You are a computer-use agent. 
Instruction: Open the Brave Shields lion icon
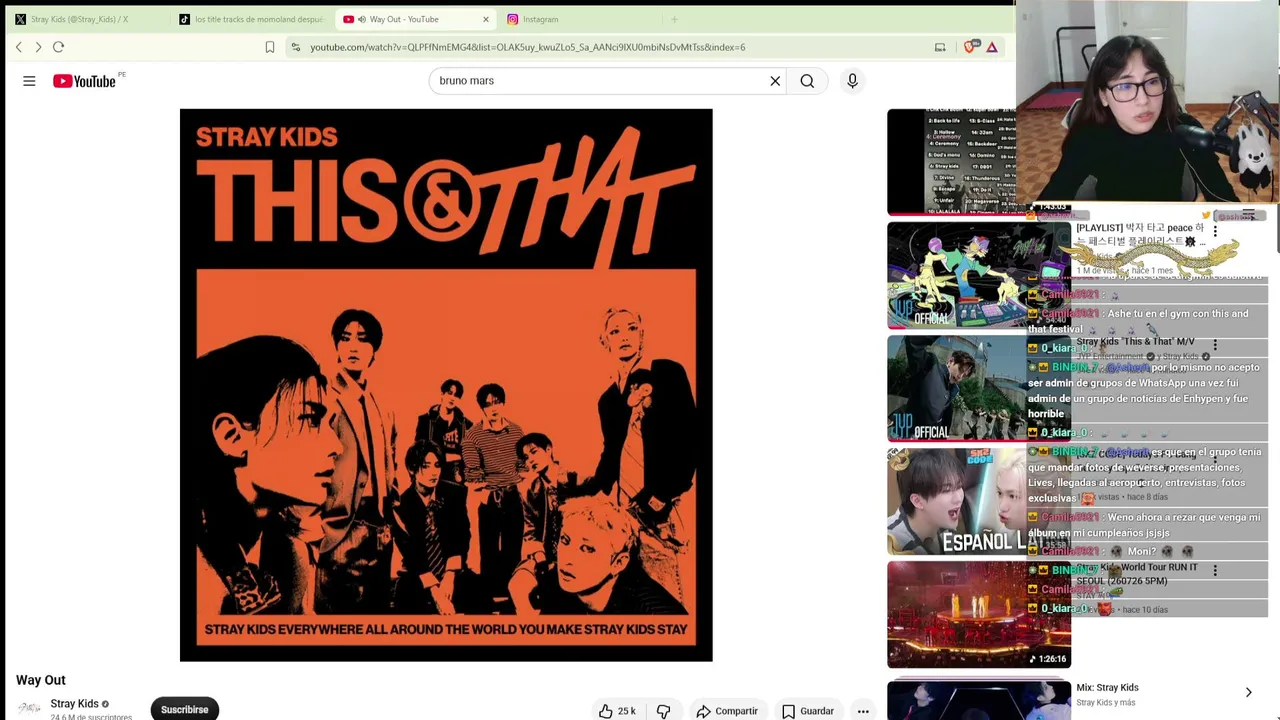coord(970,47)
